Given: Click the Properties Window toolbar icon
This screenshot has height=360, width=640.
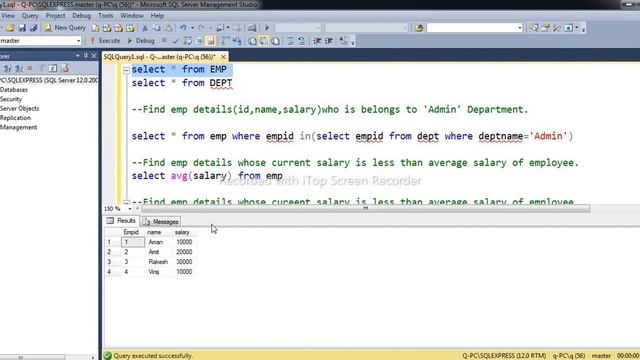Looking at the screenshot, I should [545, 28].
